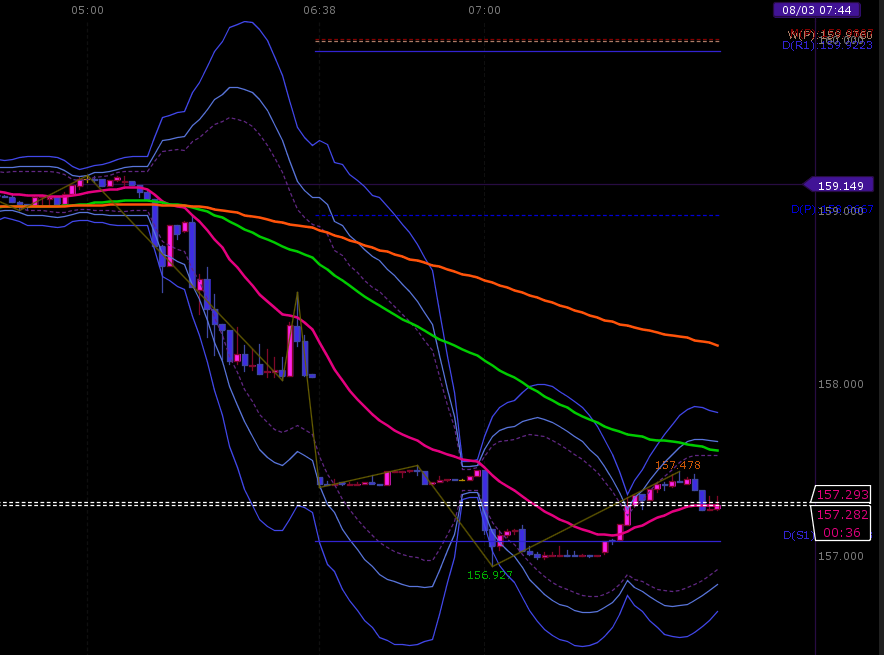Viewport: 884px width, 655px height.
Task: Select the green moving average line's right end
Action: (x=715, y=450)
